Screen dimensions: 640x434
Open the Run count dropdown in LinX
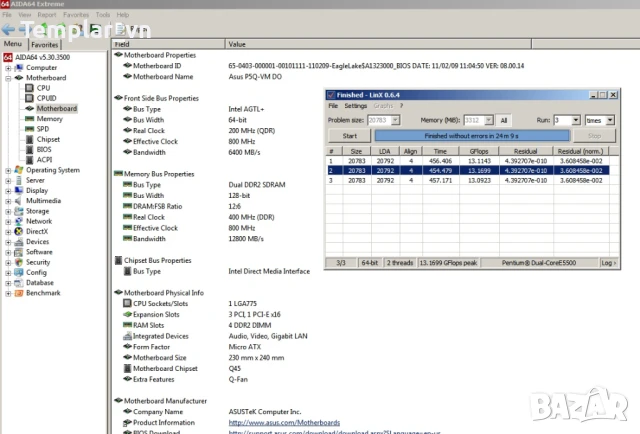pyautogui.click(x=574, y=120)
